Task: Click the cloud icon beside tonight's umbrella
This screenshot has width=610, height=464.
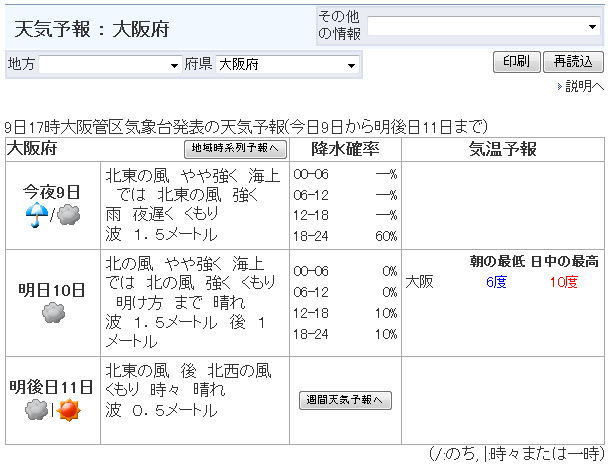Action: coord(68,215)
